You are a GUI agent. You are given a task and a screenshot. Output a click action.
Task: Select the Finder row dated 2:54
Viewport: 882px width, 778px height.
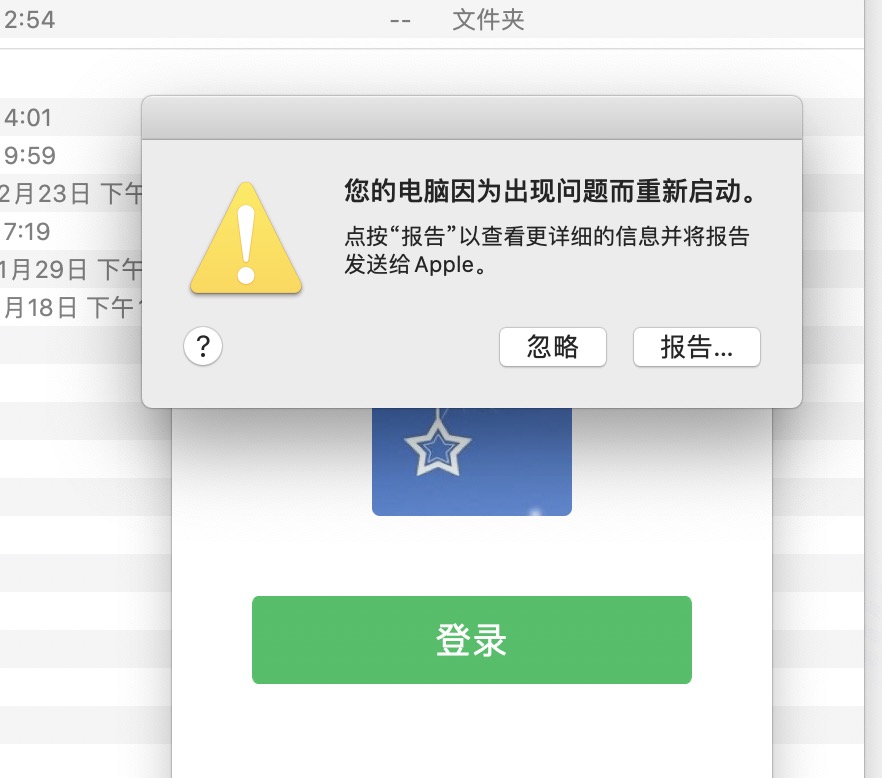pyautogui.click(x=431, y=20)
